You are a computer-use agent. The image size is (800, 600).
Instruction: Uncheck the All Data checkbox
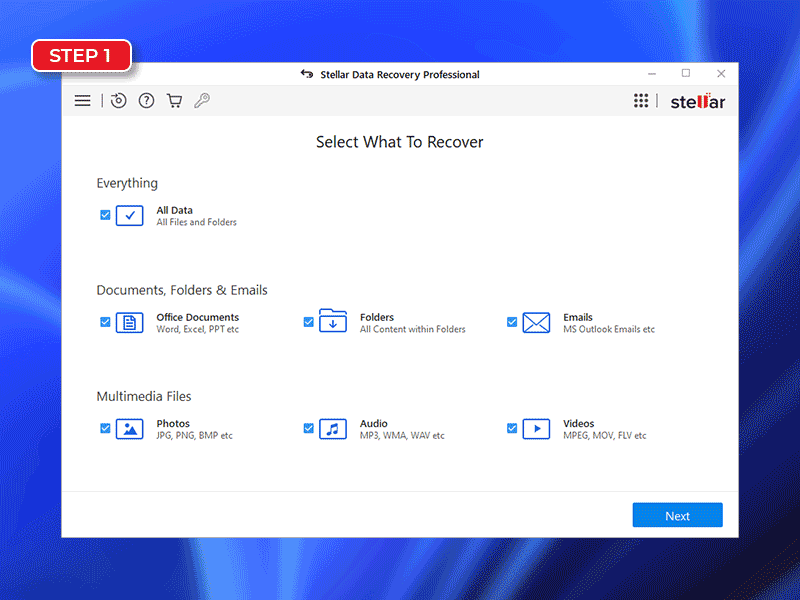(105, 215)
